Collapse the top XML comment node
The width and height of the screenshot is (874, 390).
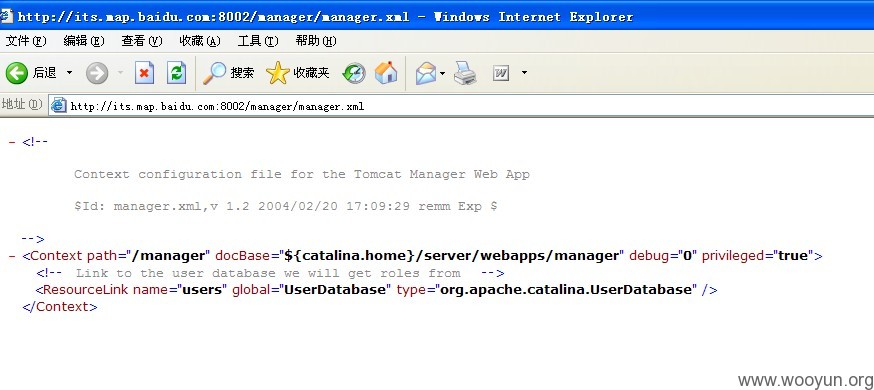[x=12, y=142]
